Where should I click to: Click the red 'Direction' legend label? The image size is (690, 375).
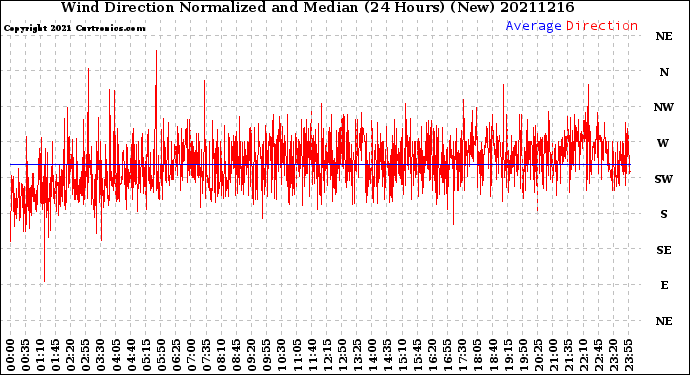pos(602,26)
